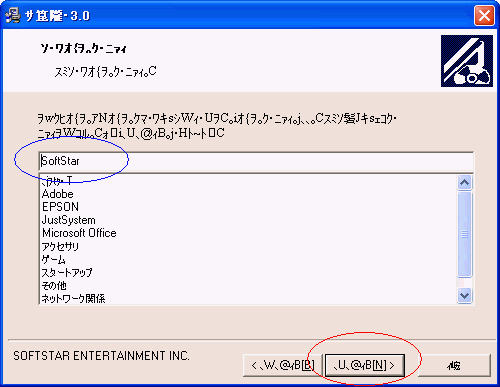Click the setup logo image in header
The height and width of the screenshot is (387, 500).
coord(467,61)
